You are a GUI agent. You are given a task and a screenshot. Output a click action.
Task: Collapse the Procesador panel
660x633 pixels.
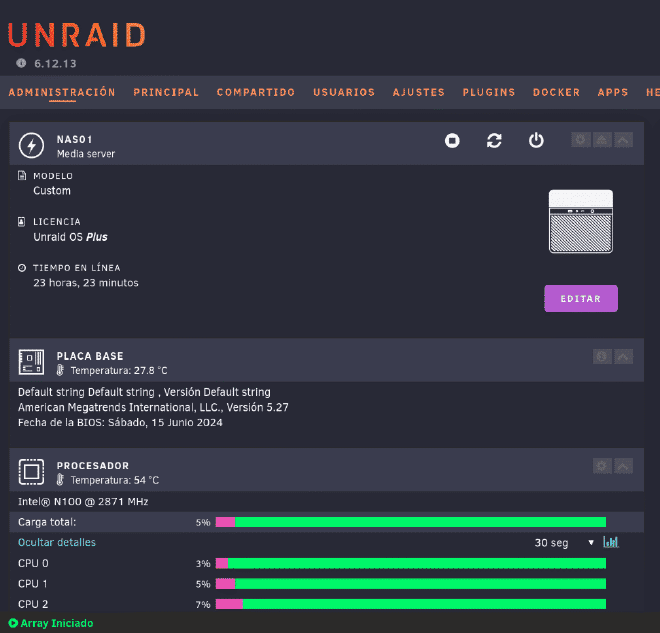coord(623,466)
